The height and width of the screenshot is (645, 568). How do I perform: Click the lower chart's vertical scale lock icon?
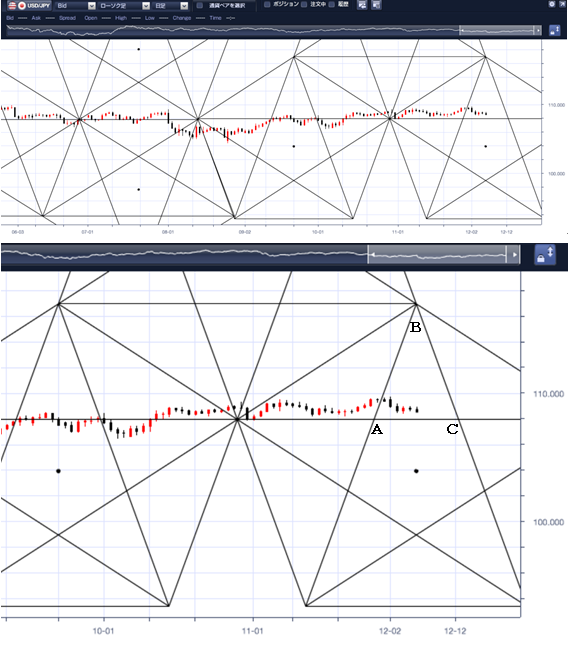[x=545, y=255]
